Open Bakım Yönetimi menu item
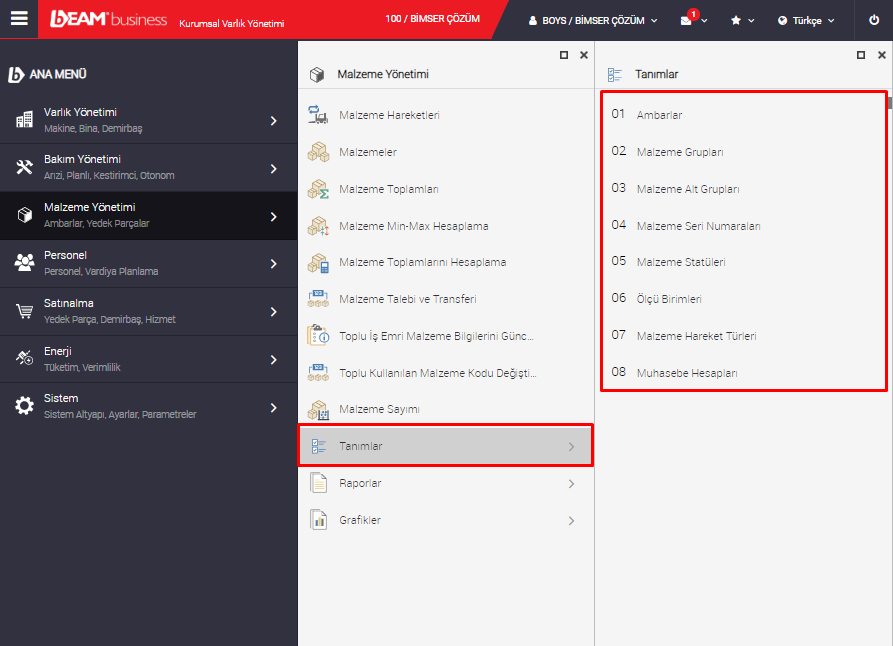This screenshot has height=646, width=893. tap(148, 167)
